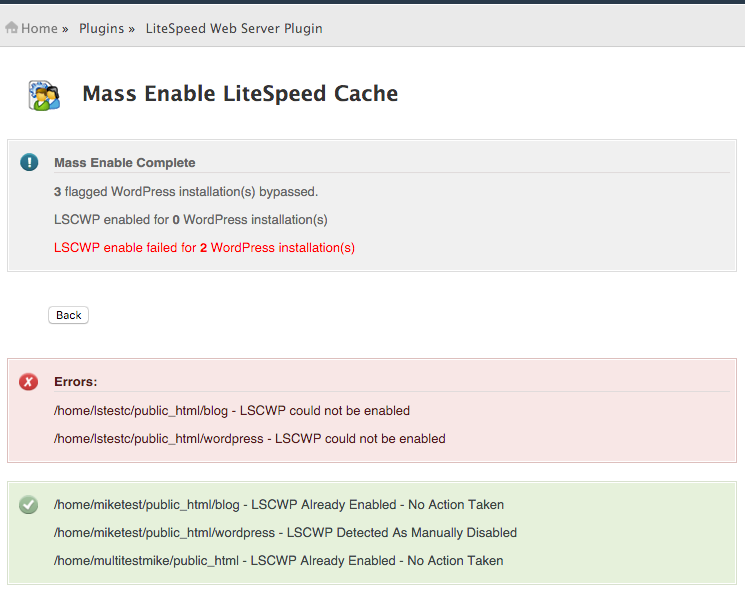Select the Mass Enable LiteSpeed Cache heading
745x589 pixels.
coord(240,94)
